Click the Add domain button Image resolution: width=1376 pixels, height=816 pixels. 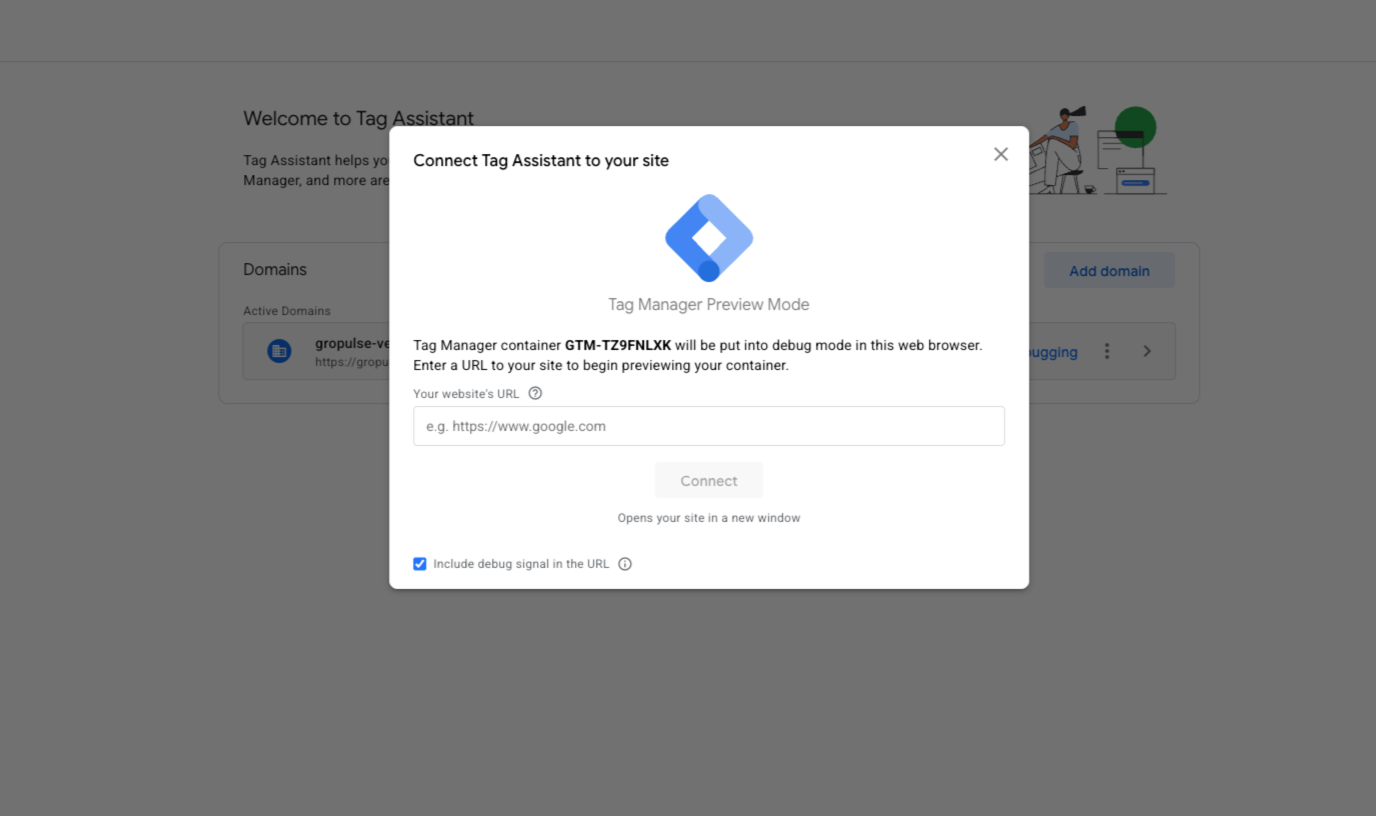pyautogui.click(x=1109, y=271)
